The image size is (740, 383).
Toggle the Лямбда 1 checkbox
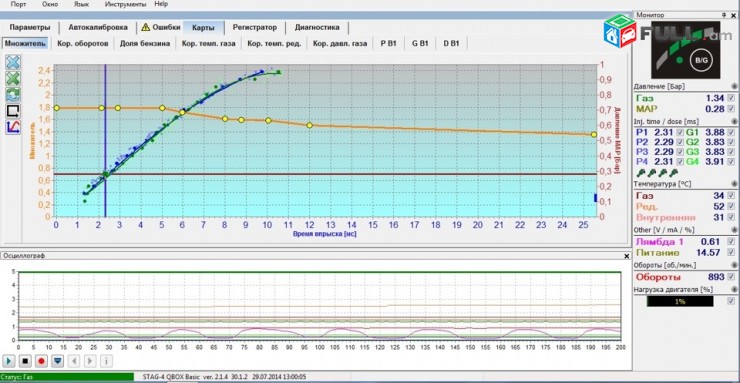731,241
